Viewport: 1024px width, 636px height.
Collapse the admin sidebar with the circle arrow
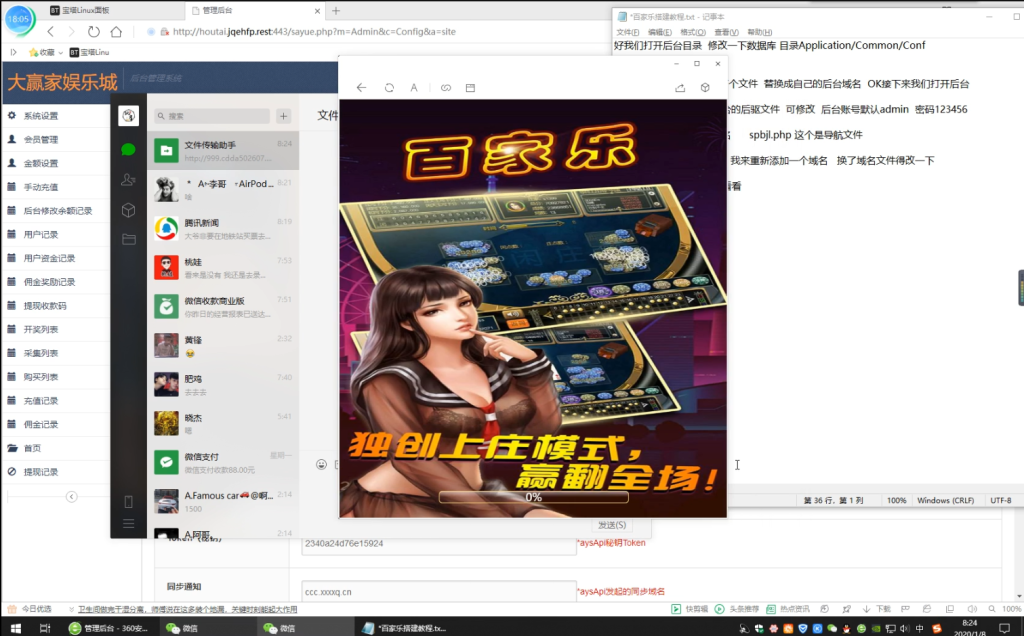pyautogui.click(x=71, y=497)
